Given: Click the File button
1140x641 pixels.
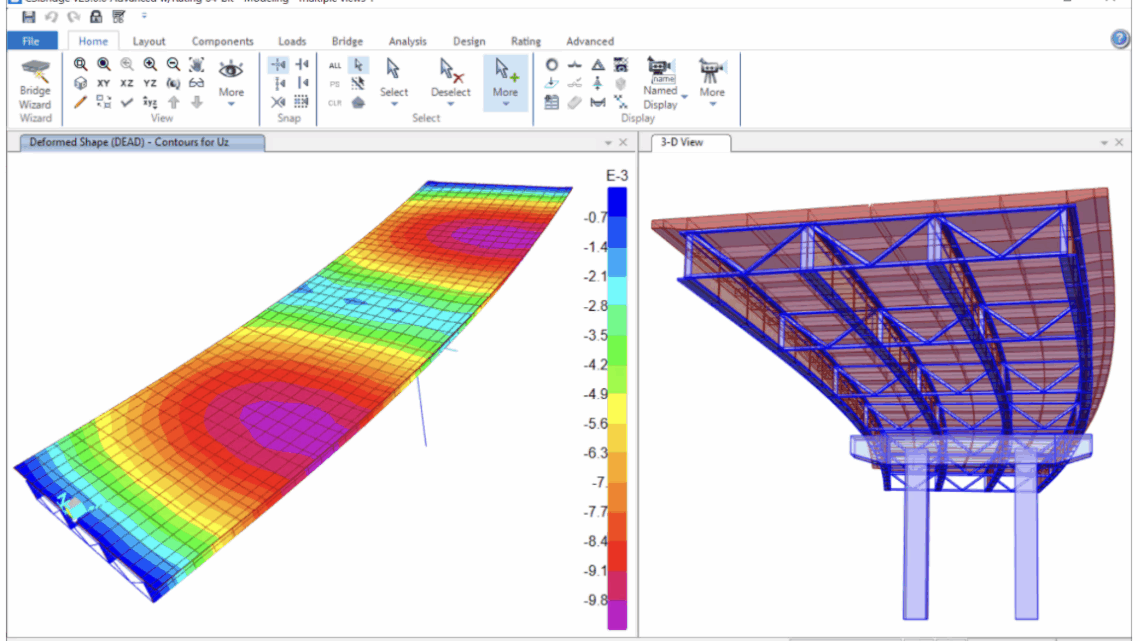Looking at the screenshot, I should tap(31, 41).
